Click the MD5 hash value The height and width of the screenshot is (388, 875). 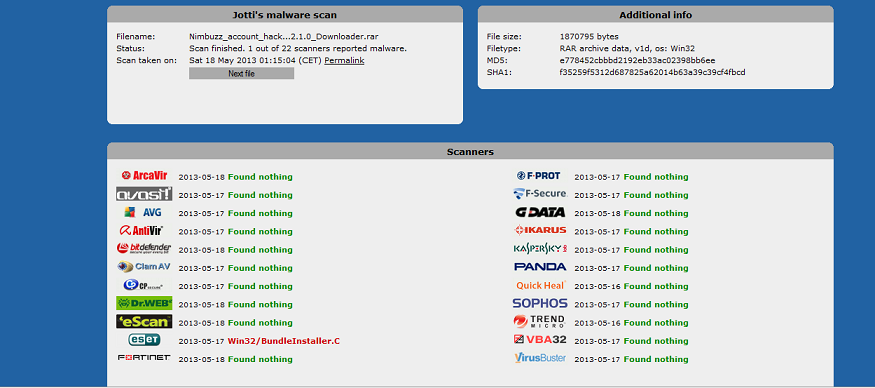[637, 60]
